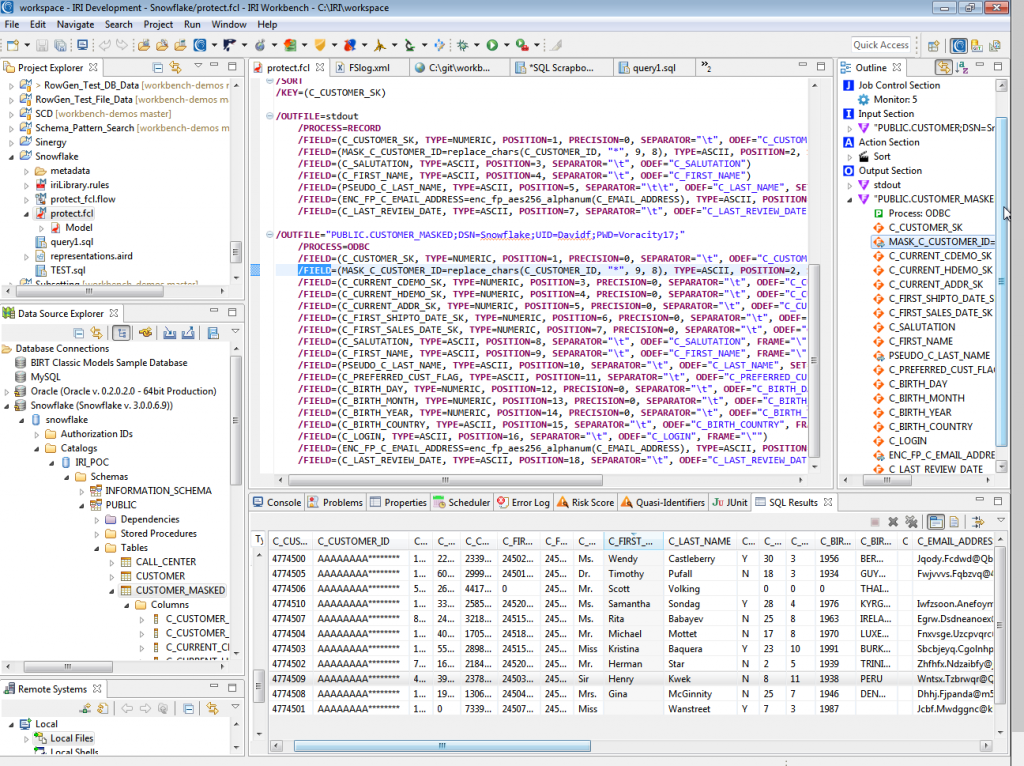The height and width of the screenshot is (766, 1024).
Task: Toggle alphabetical sort in Outline panel
Action: pyautogui.click(x=962, y=67)
